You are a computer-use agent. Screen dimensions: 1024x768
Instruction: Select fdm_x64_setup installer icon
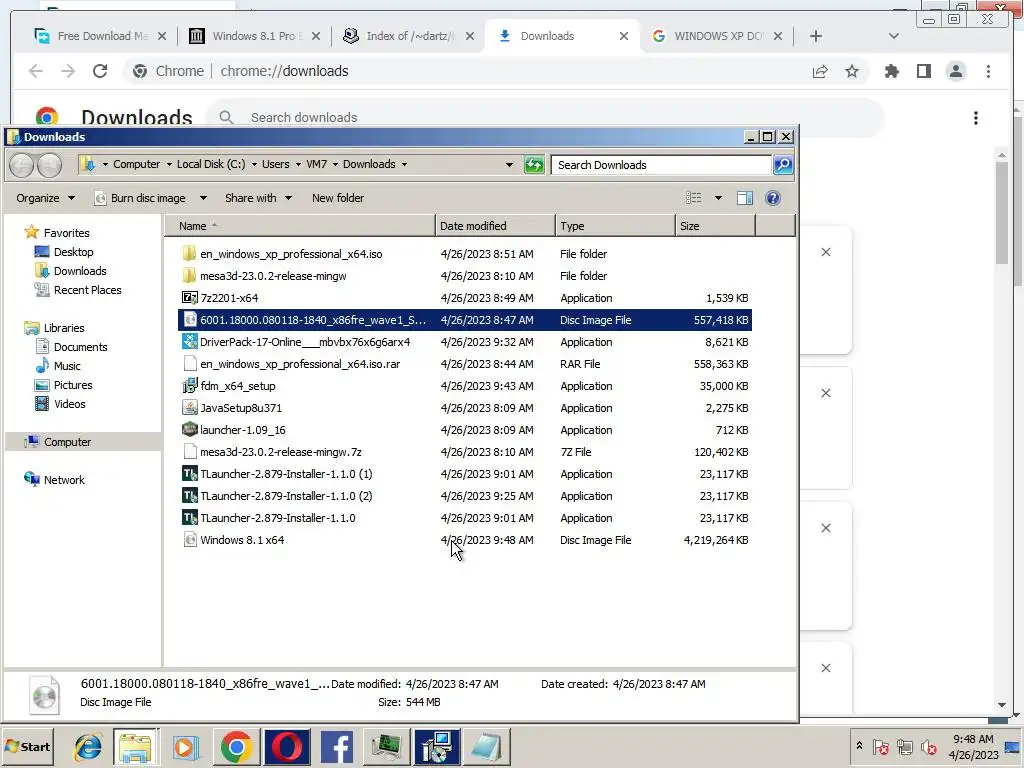(189, 386)
